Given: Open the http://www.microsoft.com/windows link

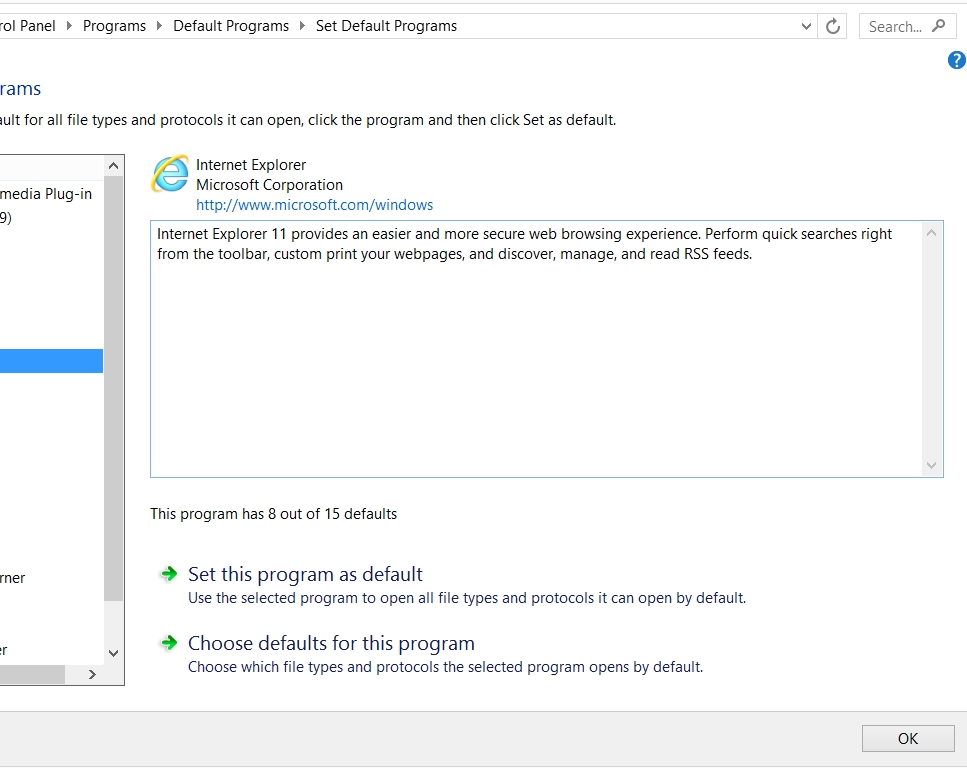Looking at the screenshot, I should pyautogui.click(x=315, y=205).
